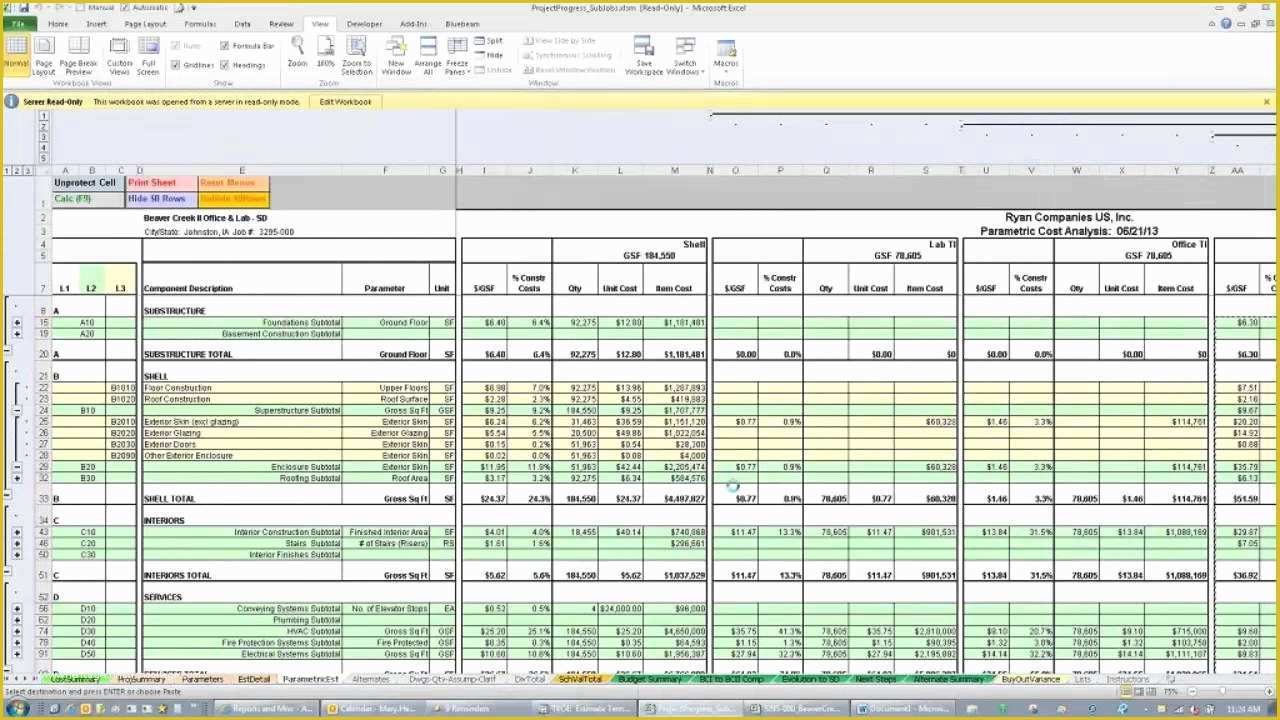The width and height of the screenshot is (1280, 720).
Task: Switch to Normal workbook view
Action: (x=16, y=54)
